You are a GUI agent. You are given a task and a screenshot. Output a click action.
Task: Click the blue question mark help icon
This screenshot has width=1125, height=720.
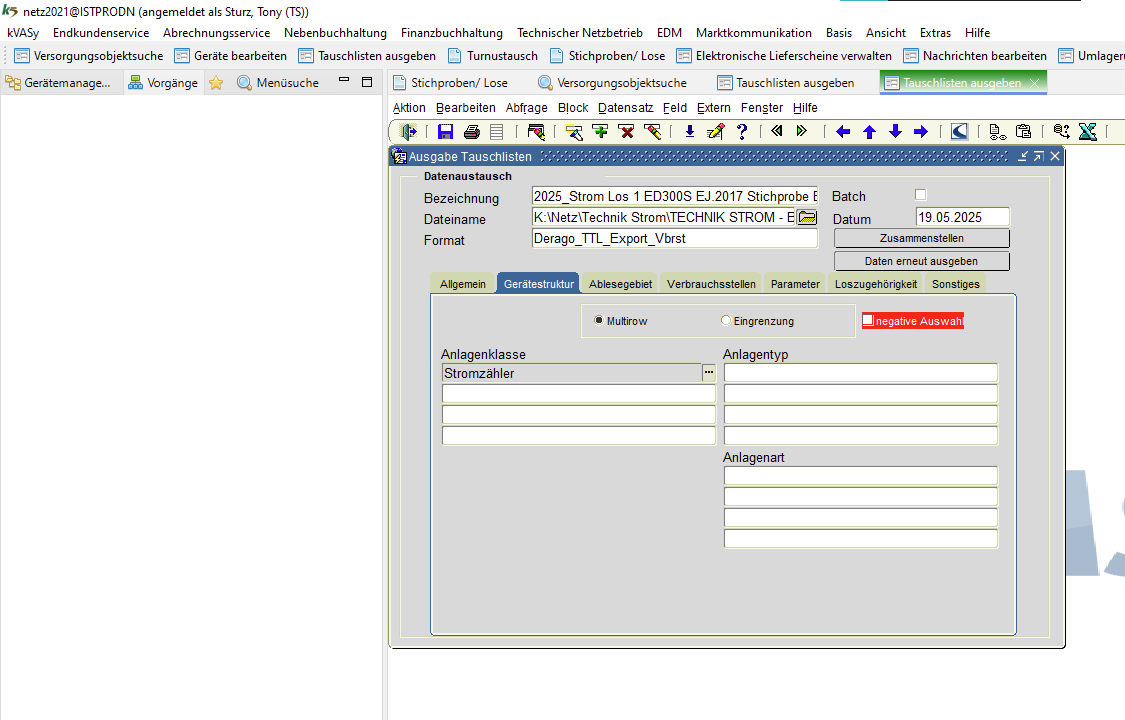pyautogui.click(x=742, y=131)
